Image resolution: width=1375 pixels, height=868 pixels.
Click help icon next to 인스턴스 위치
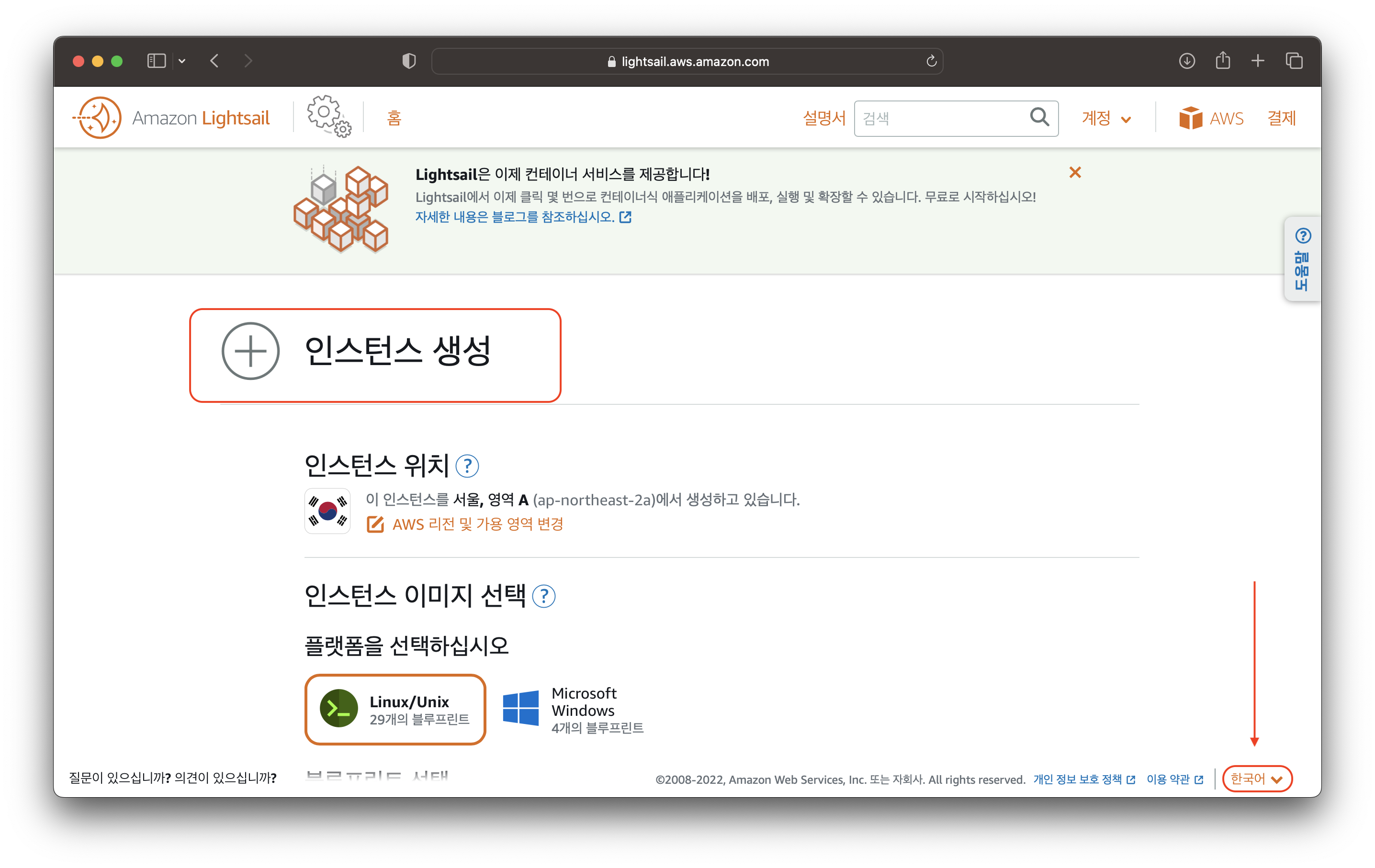coord(466,466)
